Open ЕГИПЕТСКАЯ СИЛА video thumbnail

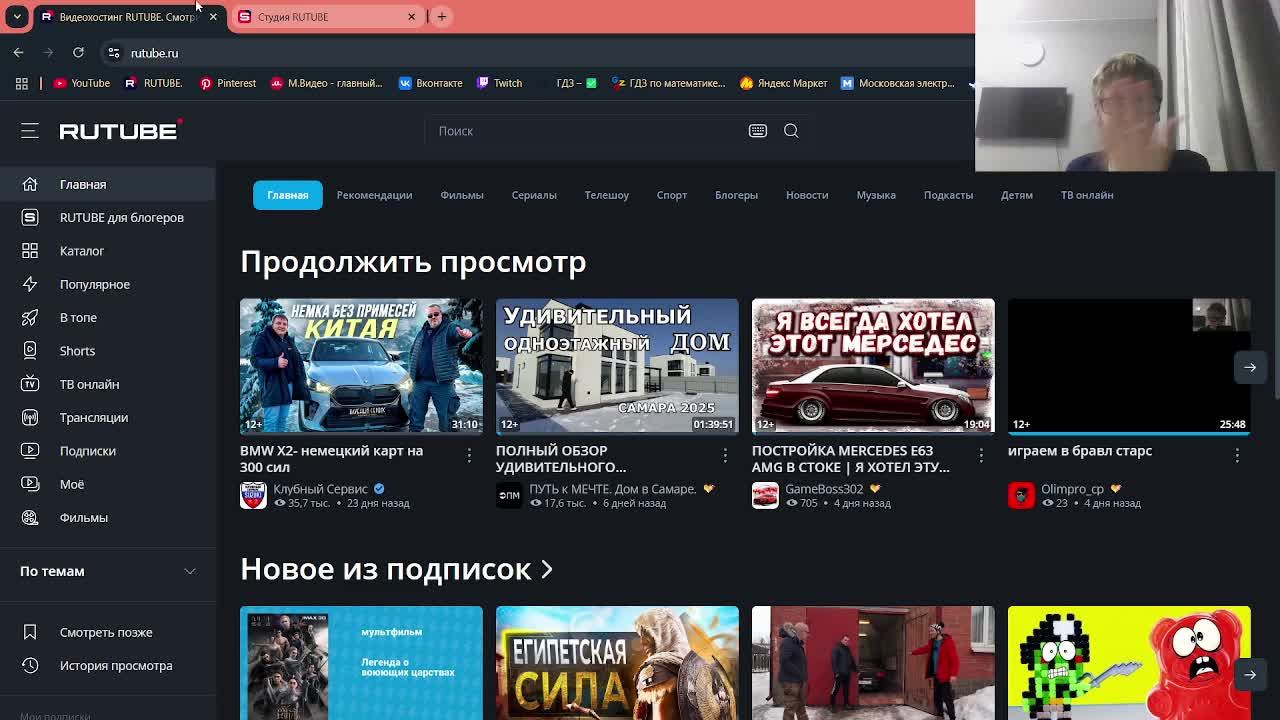click(x=617, y=662)
